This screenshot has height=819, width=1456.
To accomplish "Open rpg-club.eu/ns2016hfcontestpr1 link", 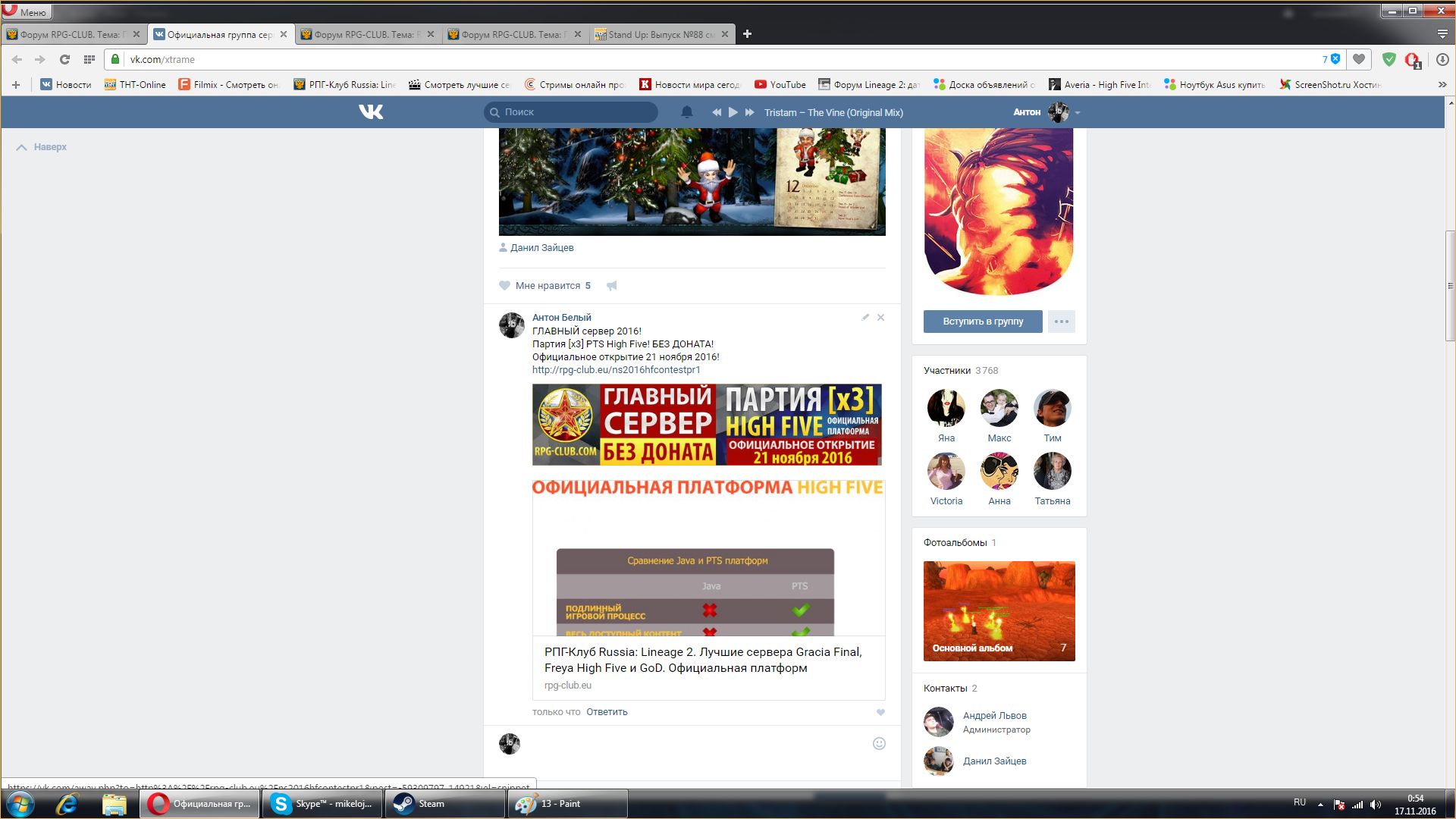I will coord(616,370).
